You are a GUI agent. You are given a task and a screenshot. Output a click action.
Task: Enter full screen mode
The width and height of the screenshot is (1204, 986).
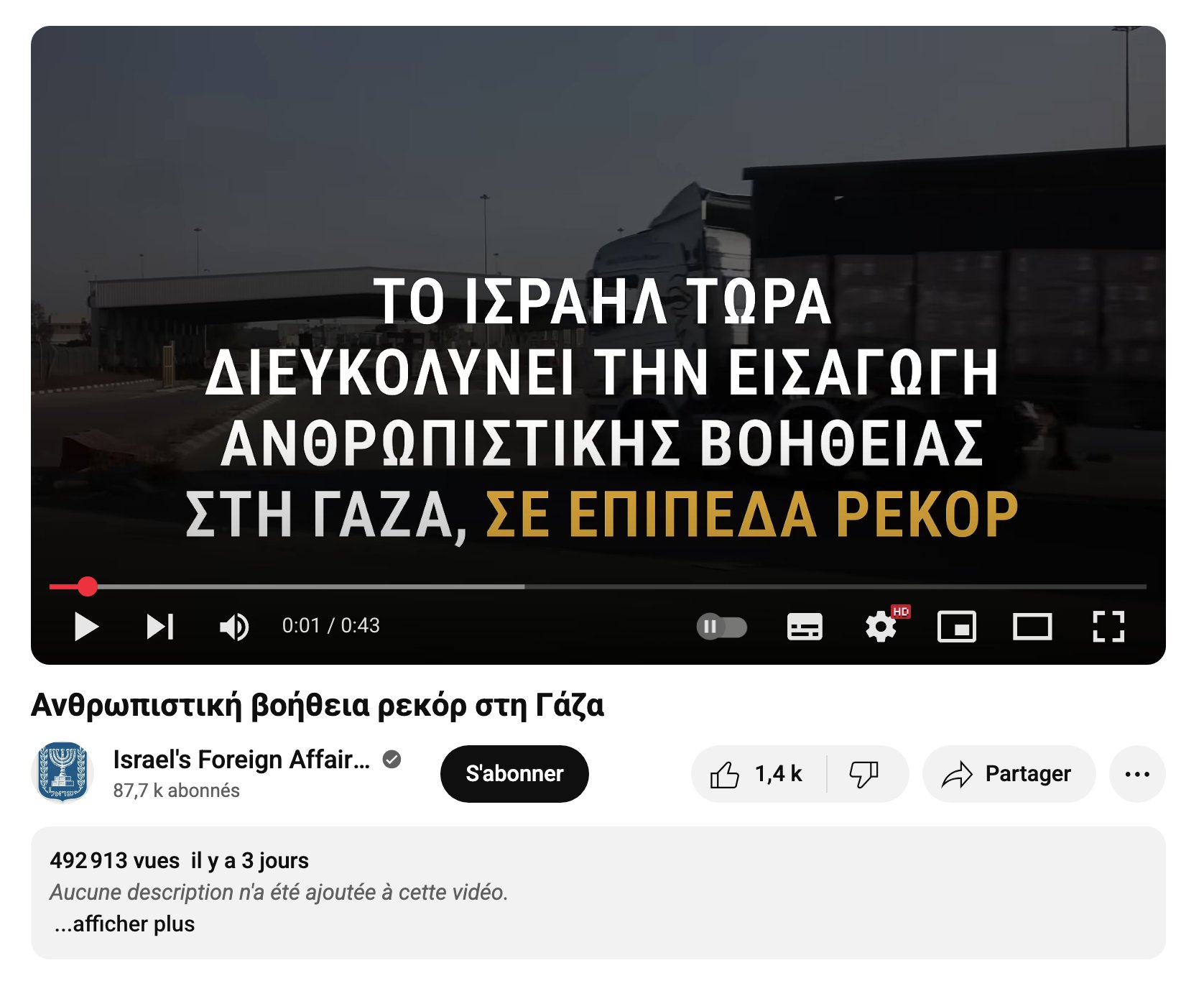tap(1108, 627)
